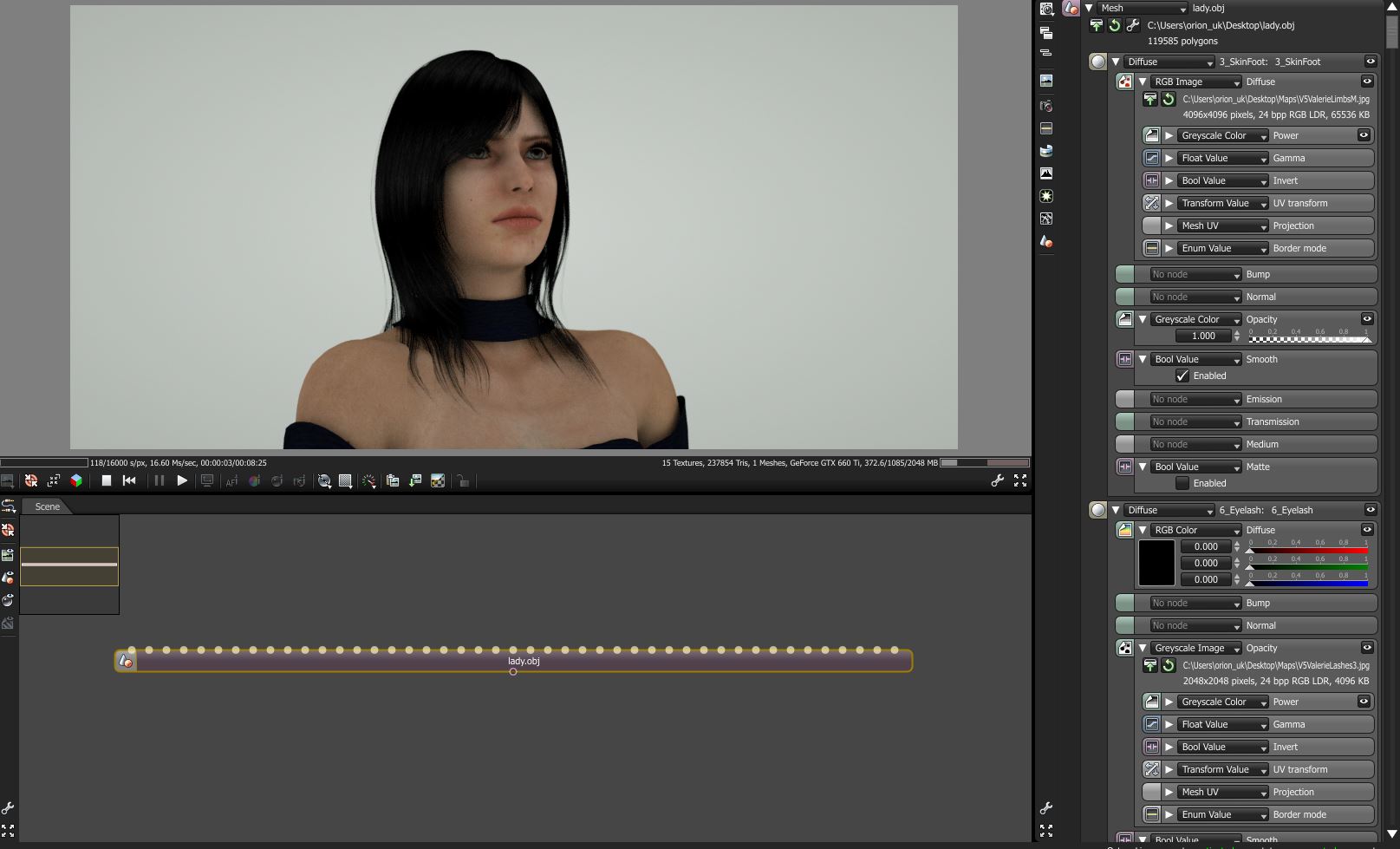The image size is (1400, 849).
Task: Toggle the eye on the 3_SkinFoot Opacity row
Action: 1367,319
